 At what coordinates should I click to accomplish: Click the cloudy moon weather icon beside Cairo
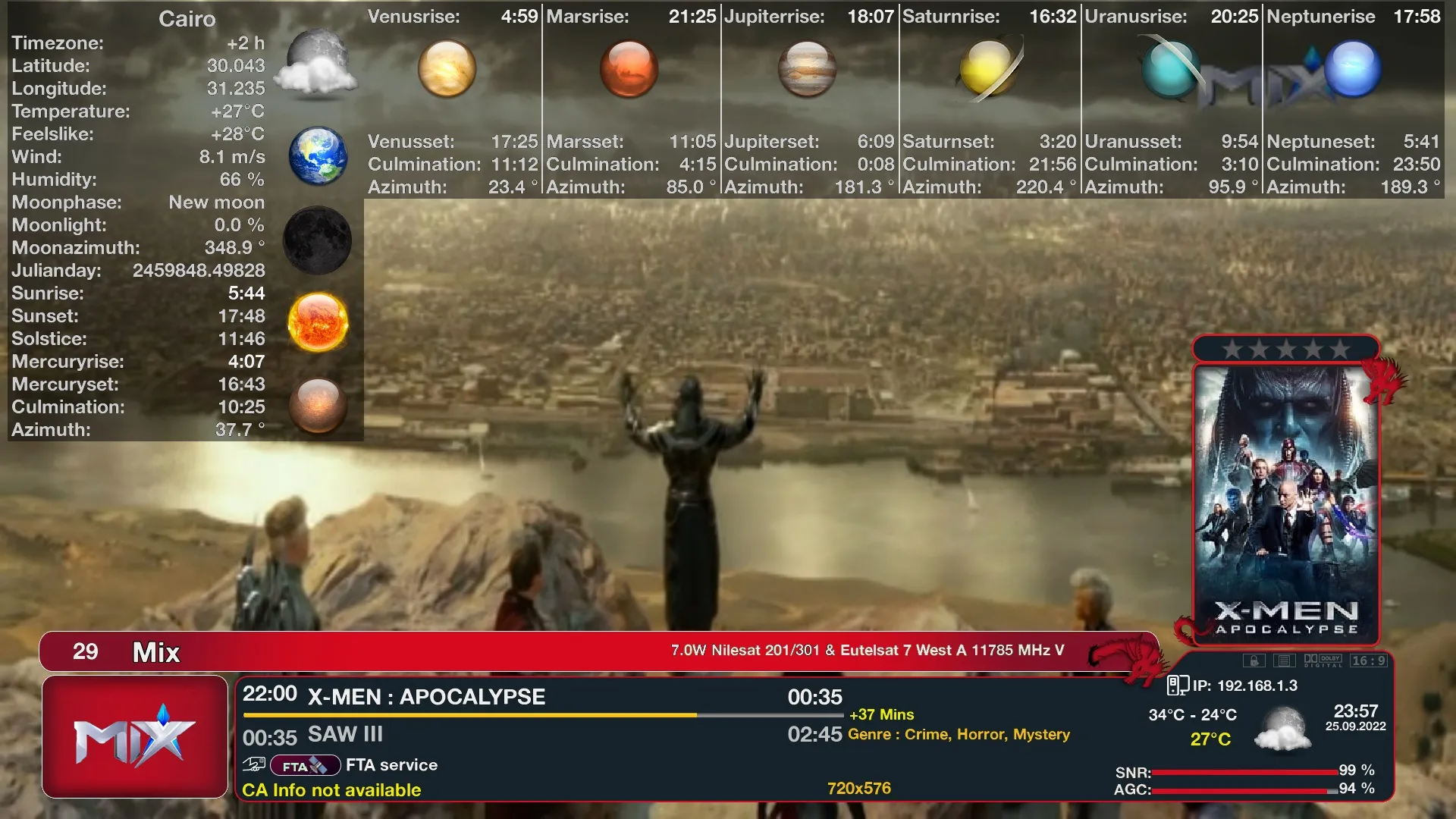click(x=316, y=65)
